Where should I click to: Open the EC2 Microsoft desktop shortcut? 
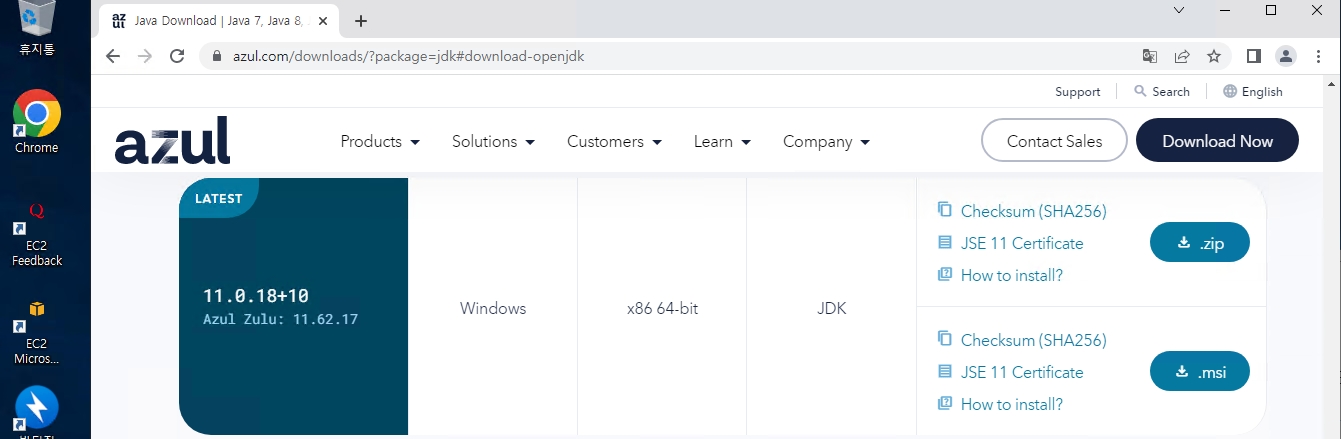(37, 333)
